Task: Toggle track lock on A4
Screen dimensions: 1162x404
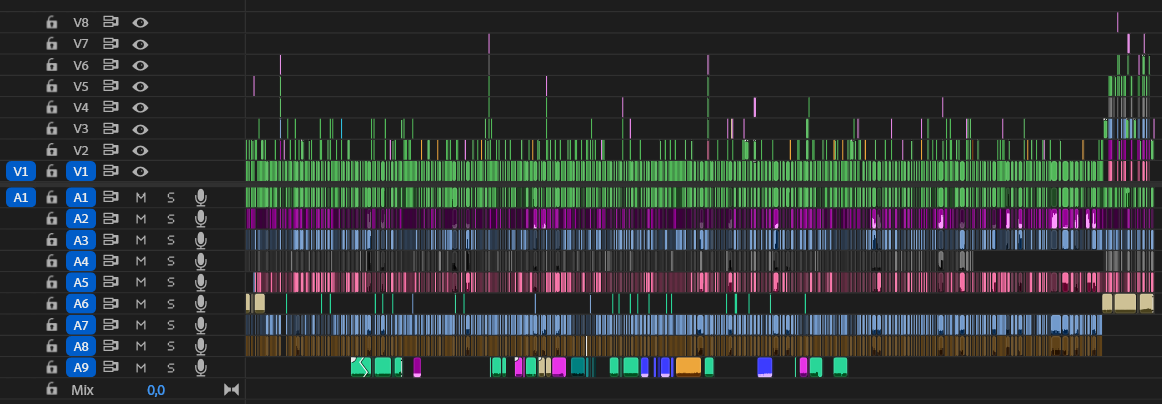Action: coord(51,261)
